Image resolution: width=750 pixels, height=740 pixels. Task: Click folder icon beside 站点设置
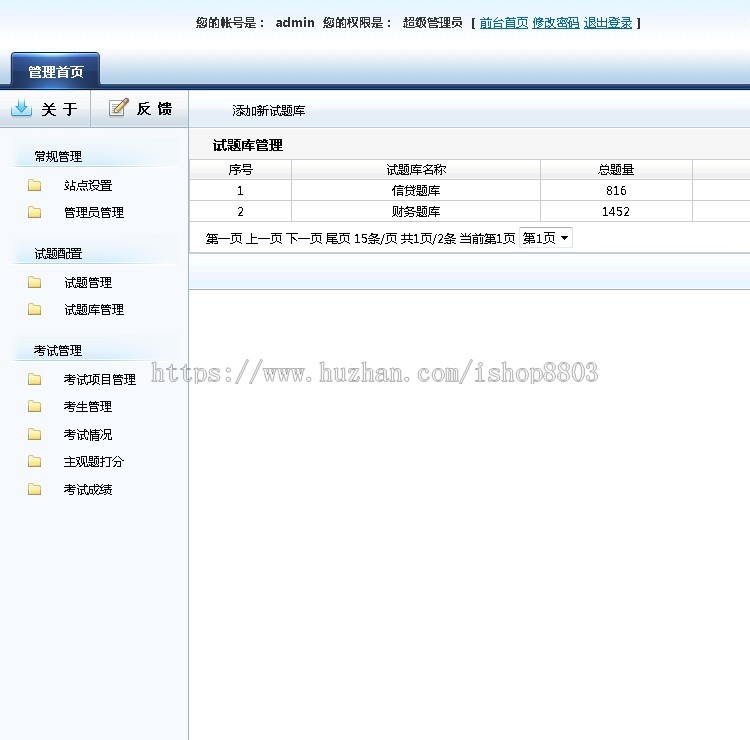pyautogui.click(x=34, y=185)
